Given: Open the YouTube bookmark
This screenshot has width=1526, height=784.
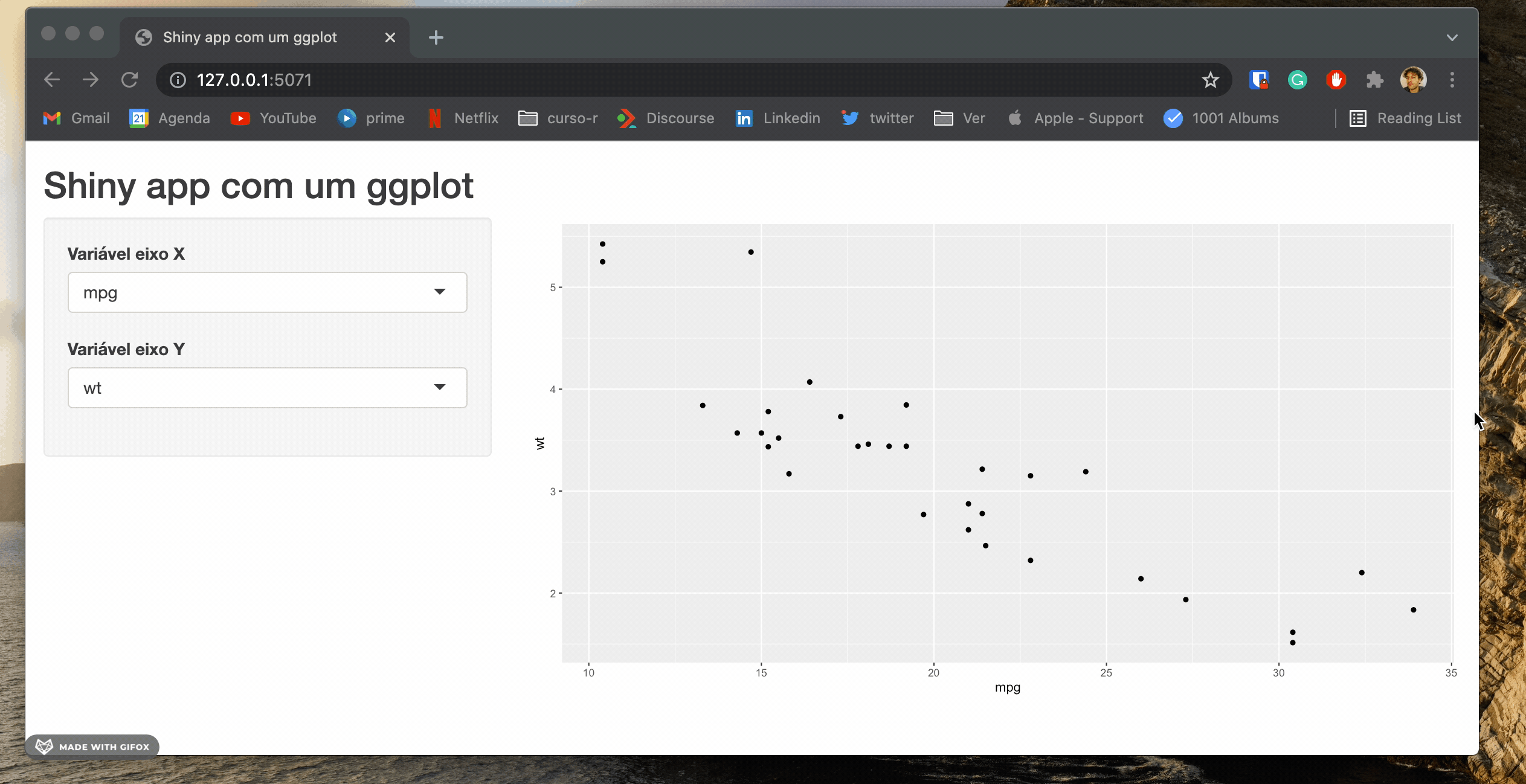Looking at the screenshot, I should tap(274, 118).
